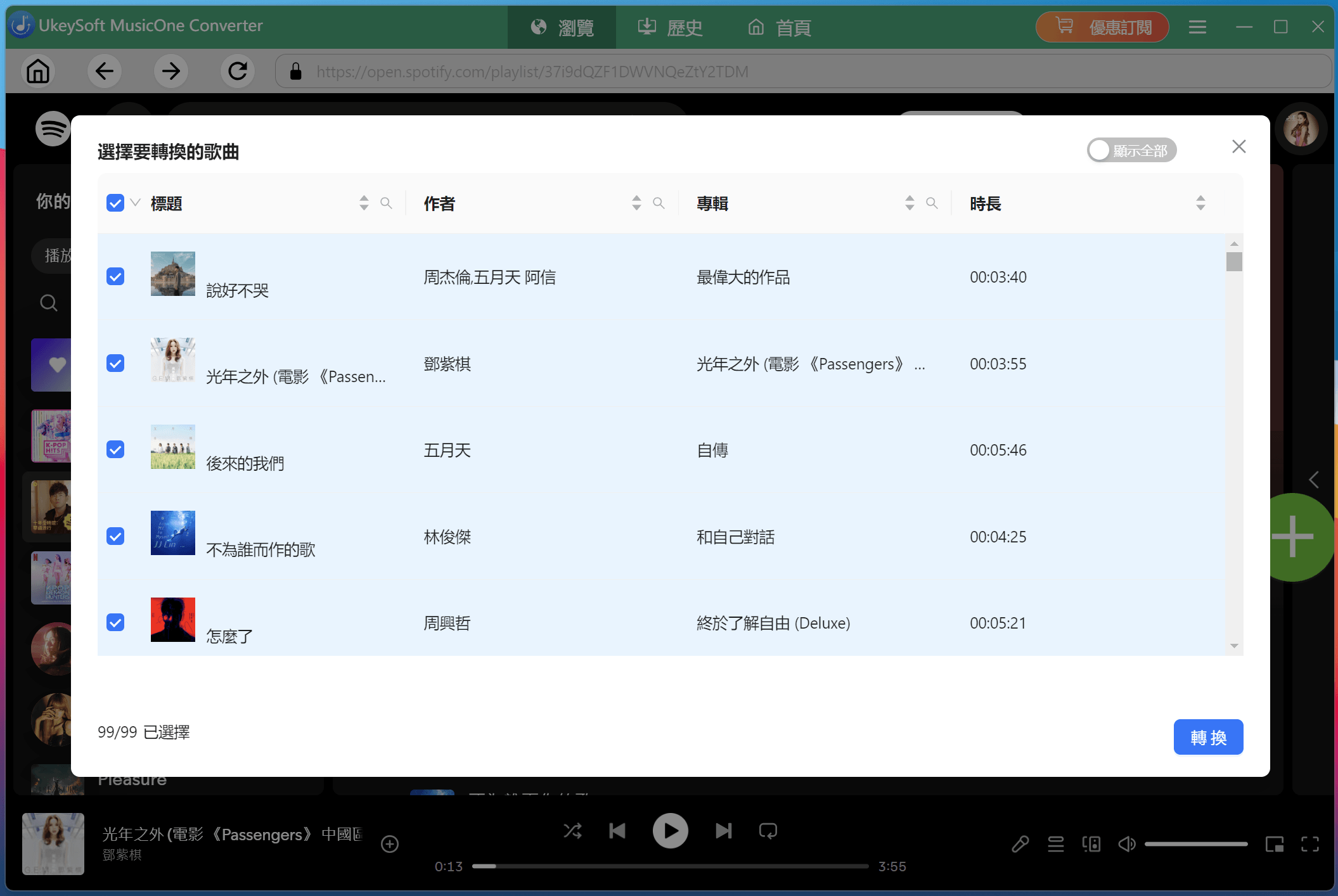Skip to the next track
1338x896 pixels.
pyautogui.click(x=723, y=831)
